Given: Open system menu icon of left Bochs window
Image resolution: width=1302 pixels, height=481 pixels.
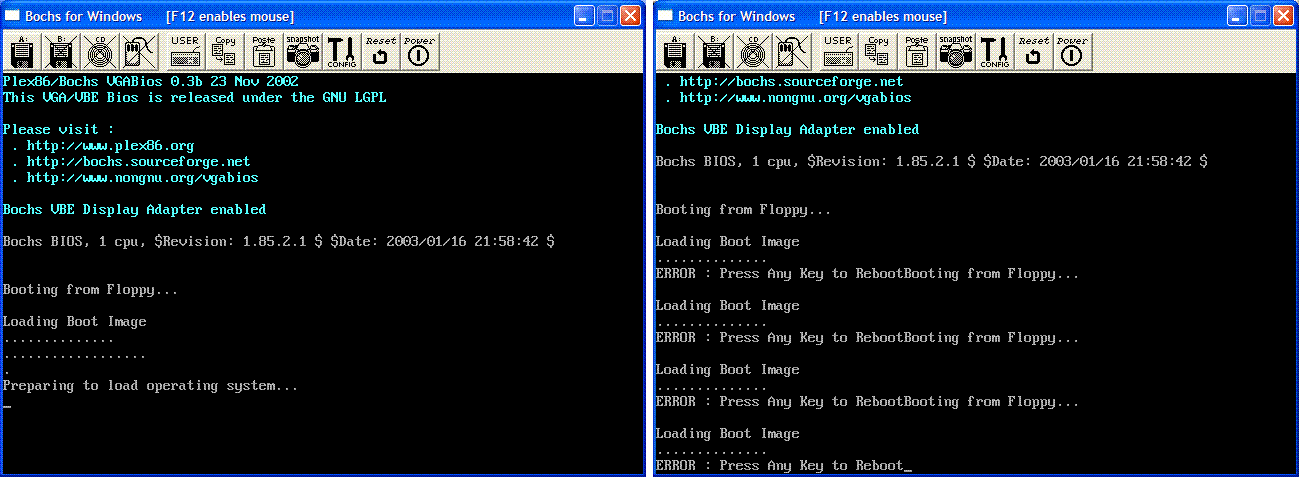Looking at the screenshot, I should (13, 16).
